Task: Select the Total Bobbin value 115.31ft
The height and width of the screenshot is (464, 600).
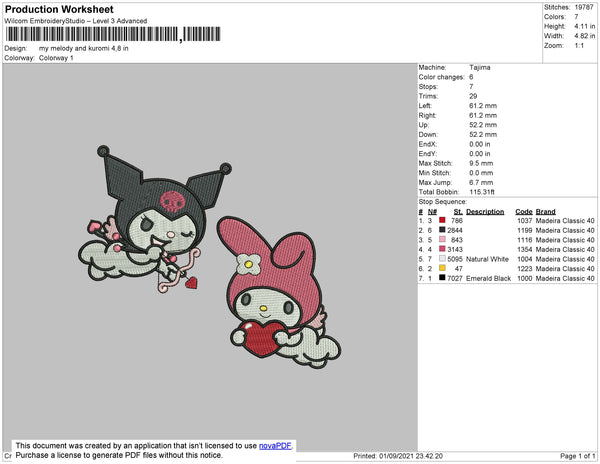Action: click(x=482, y=192)
